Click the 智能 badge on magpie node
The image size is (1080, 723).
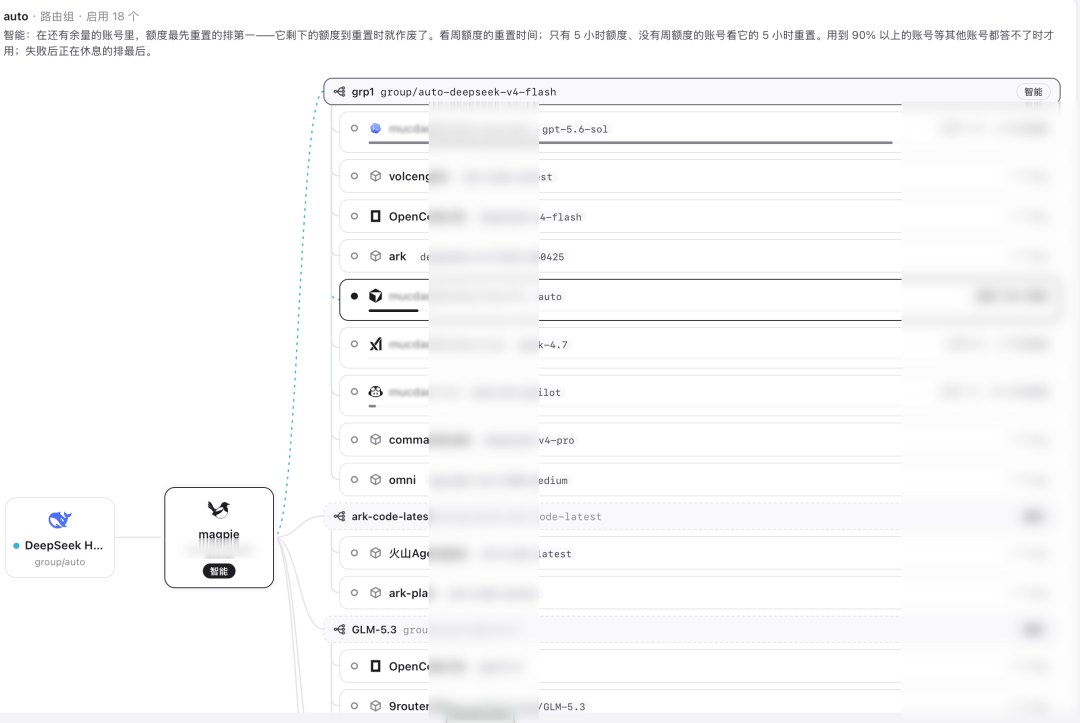(x=218, y=571)
